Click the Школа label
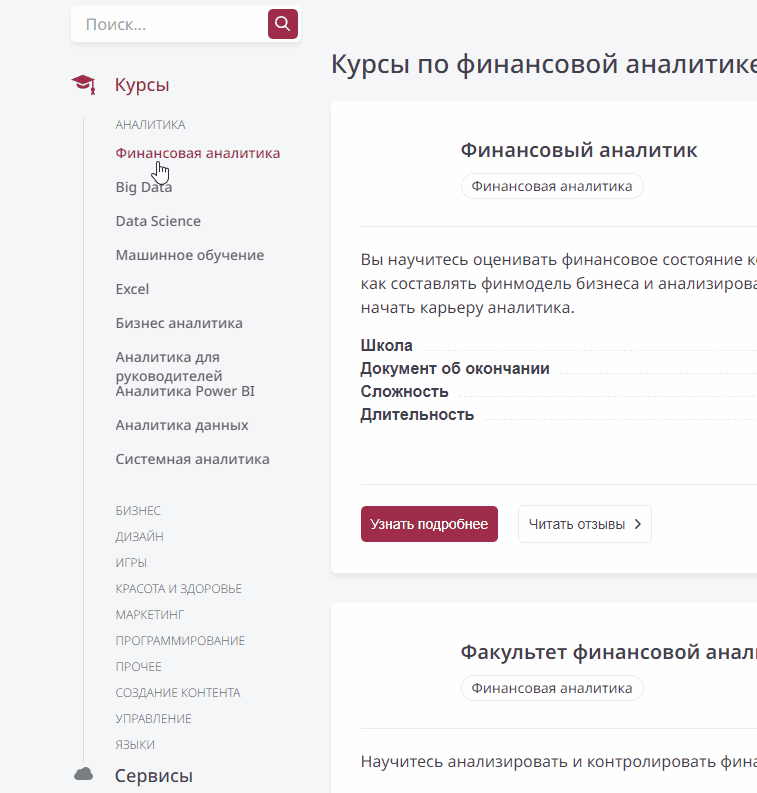This screenshot has width=757, height=793. pos(386,345)
